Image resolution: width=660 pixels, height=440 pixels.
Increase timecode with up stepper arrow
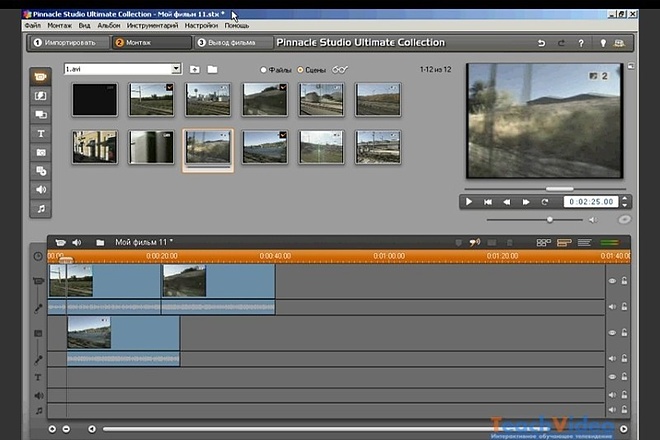(x=625, y=199)
